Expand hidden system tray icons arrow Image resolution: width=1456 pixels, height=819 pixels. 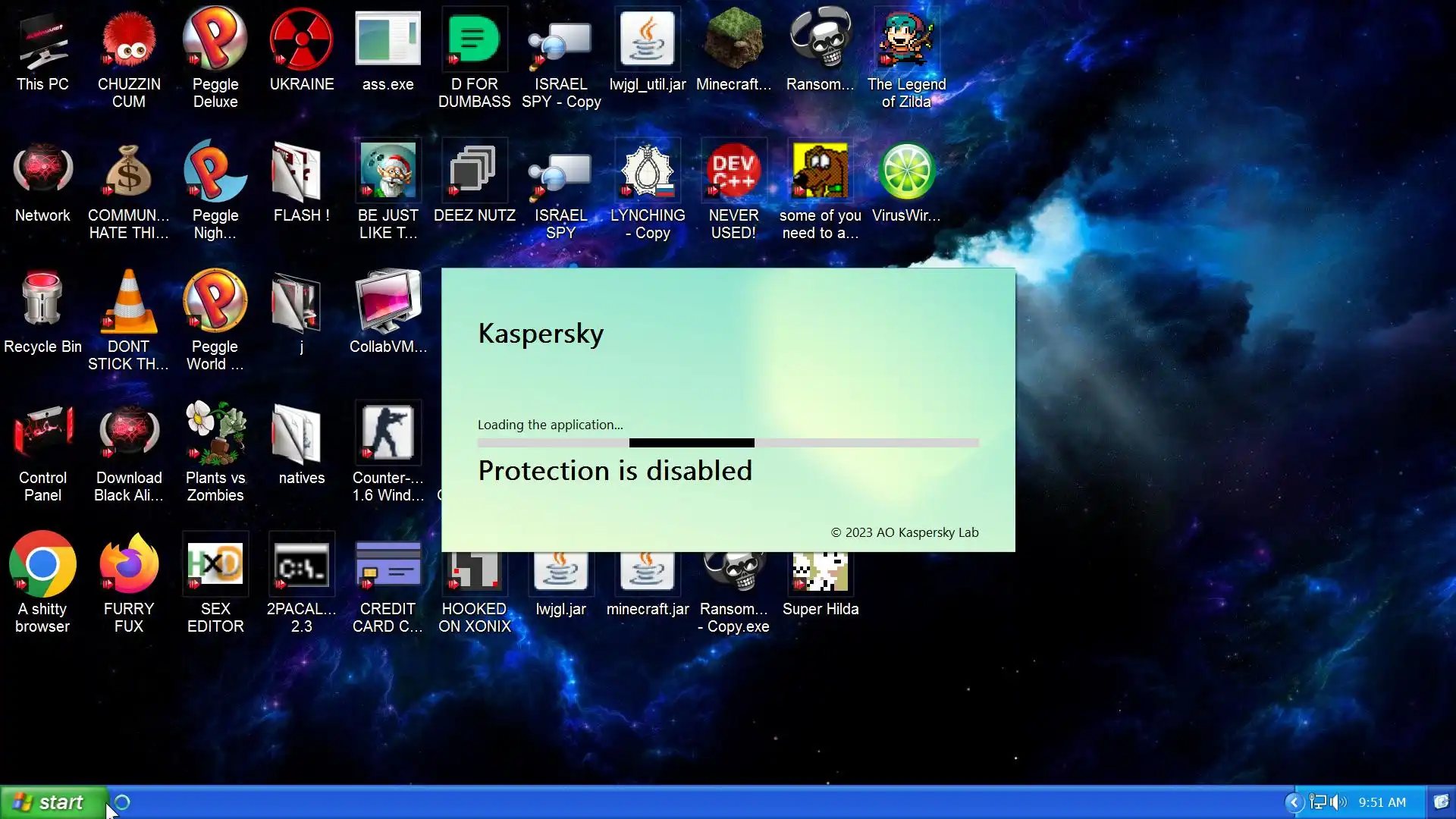pyautogui.click(x=1294, y=802)
